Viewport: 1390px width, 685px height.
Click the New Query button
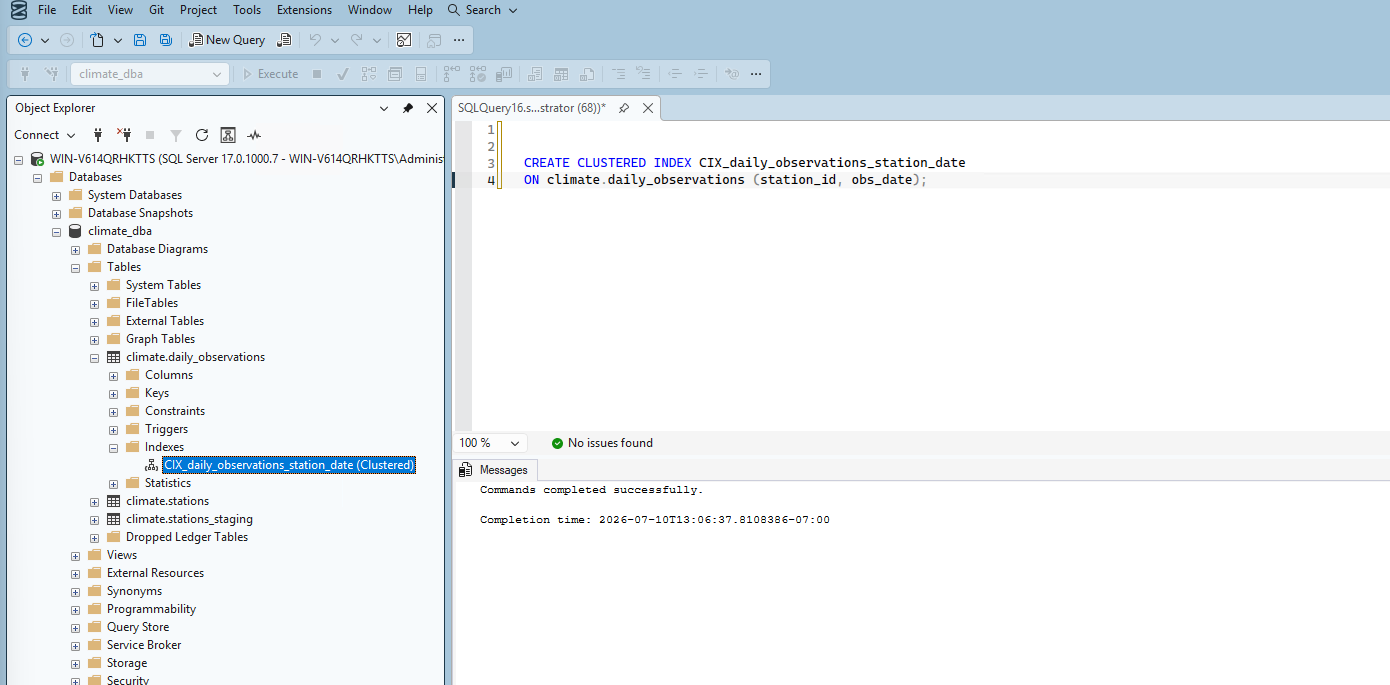click(x=226, y=40)
